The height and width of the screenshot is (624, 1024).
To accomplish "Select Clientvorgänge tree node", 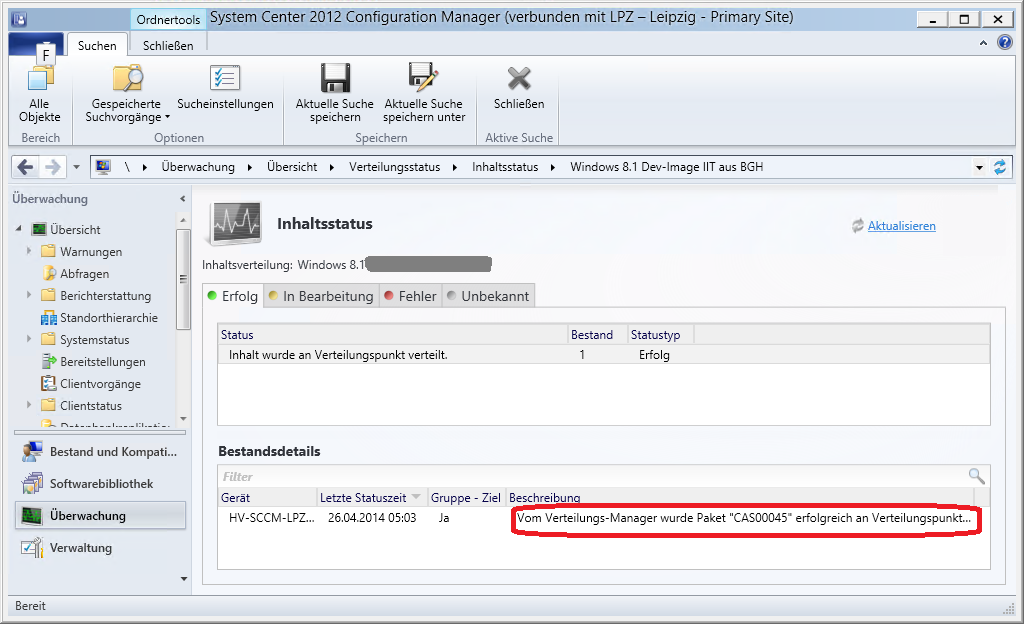I will 100,384.
